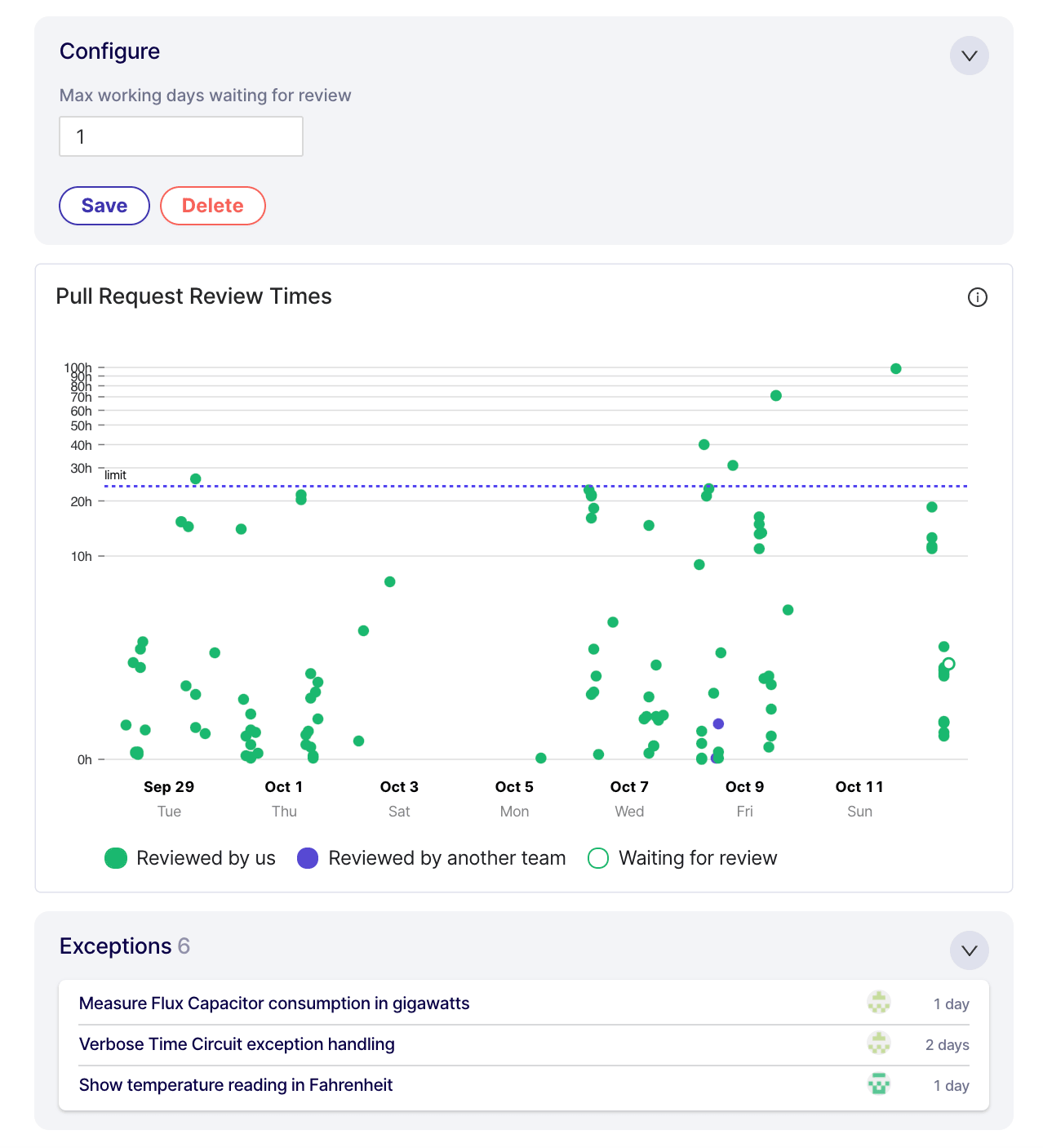1043x1148 pixels.
Task: Open 'Show temperature reading in Fahrenheit'
Action: [x=236, y=1085]
